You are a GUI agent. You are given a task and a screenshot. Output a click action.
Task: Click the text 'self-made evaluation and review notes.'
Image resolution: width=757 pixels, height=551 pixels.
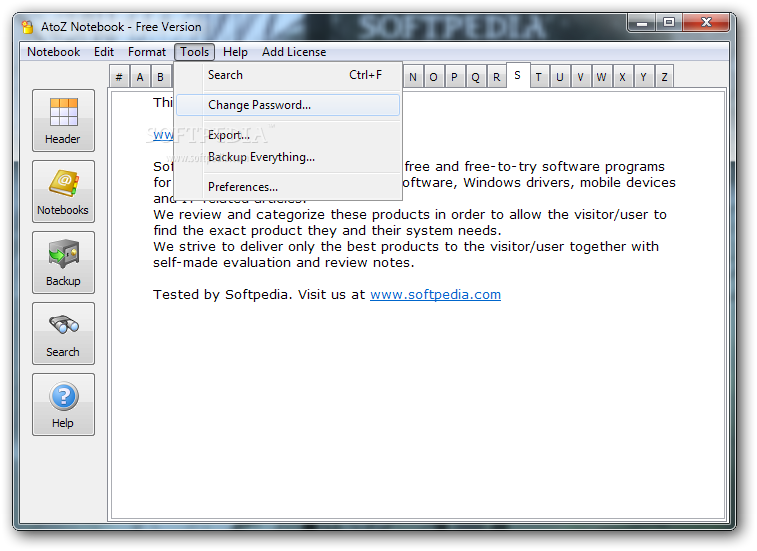coord(284,263)
